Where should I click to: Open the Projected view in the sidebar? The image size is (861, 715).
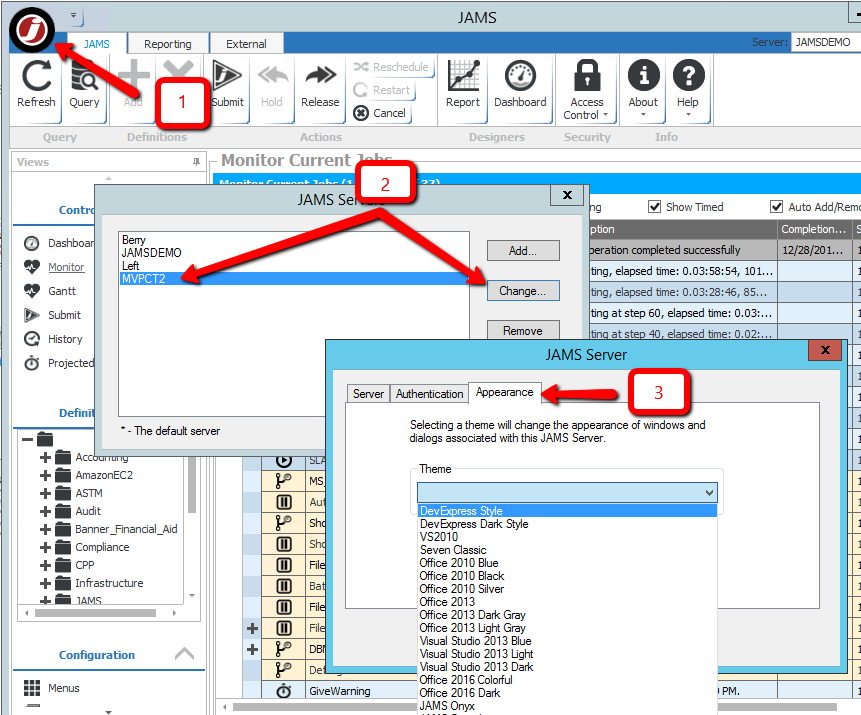click(x=59, y=364)
